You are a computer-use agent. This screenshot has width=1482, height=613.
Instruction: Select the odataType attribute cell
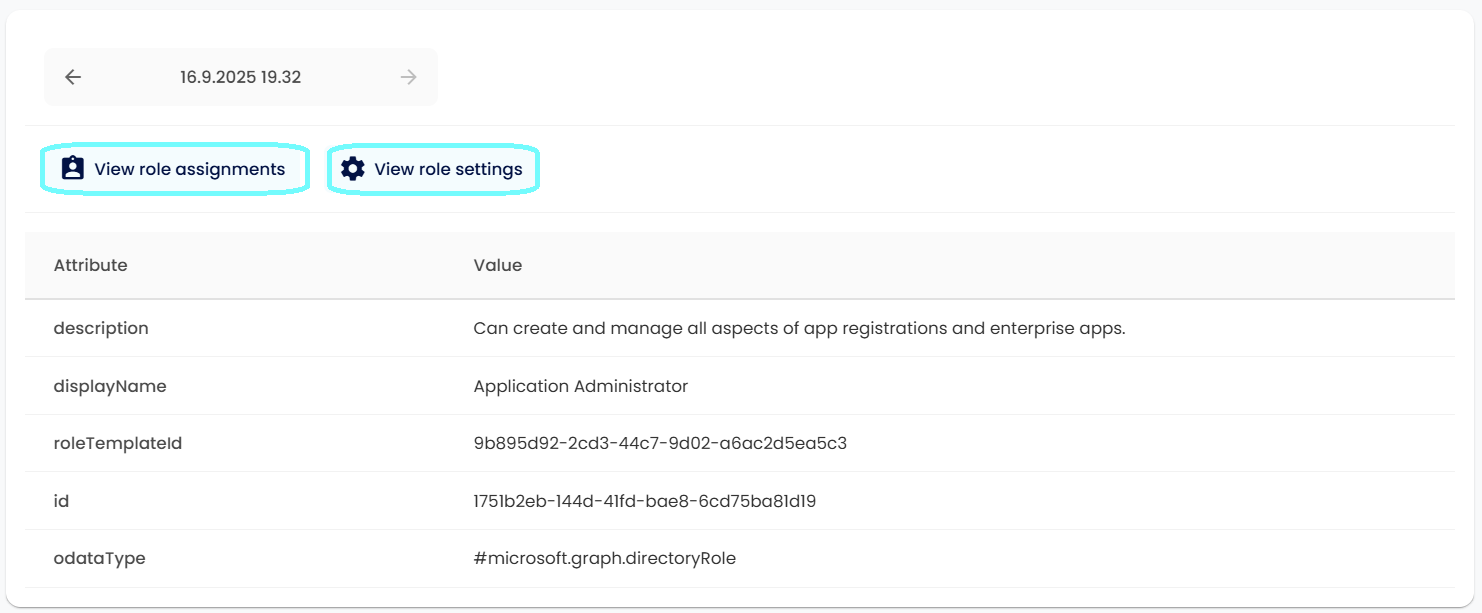(x=99, y=558)
